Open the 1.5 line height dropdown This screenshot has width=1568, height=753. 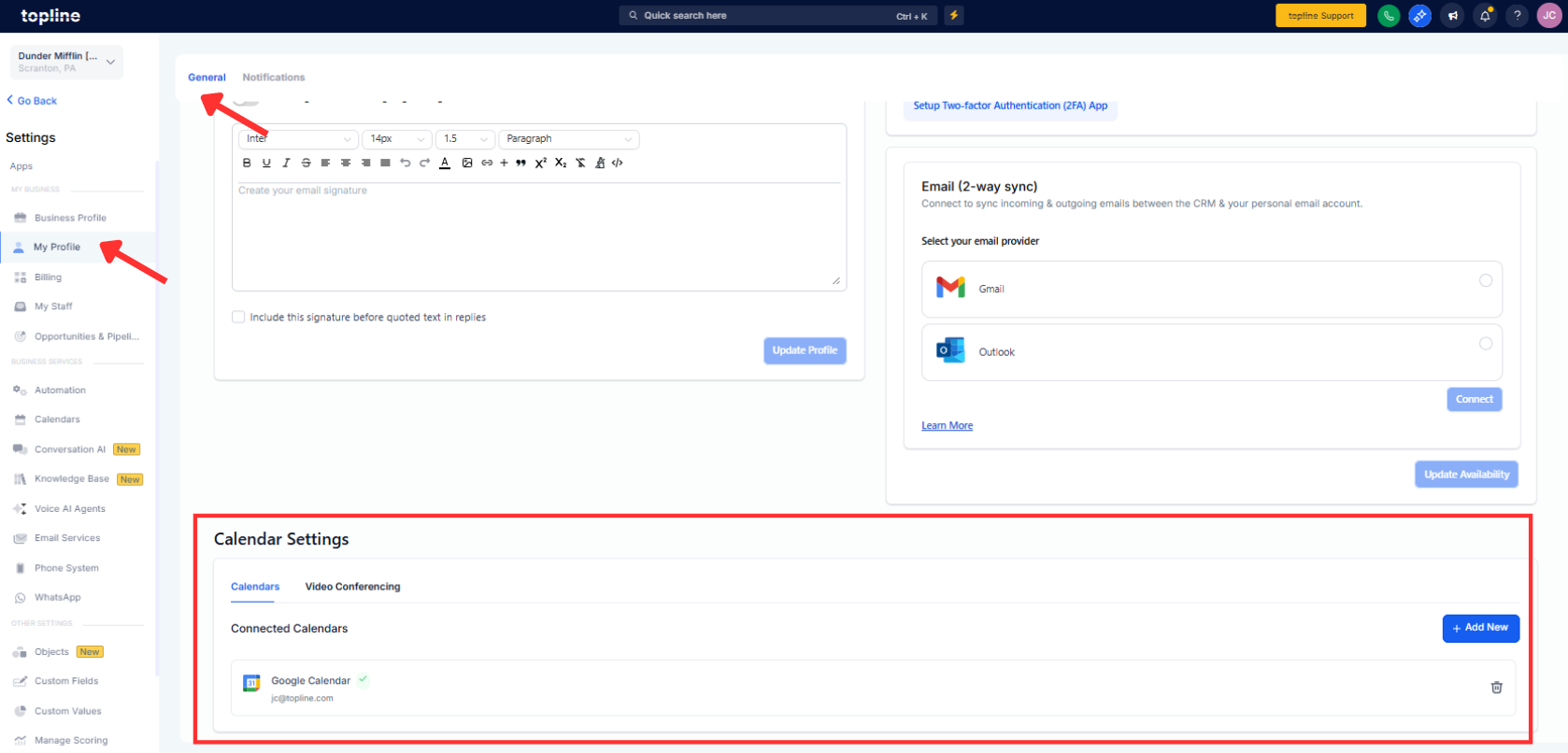[x=464, y=138]
